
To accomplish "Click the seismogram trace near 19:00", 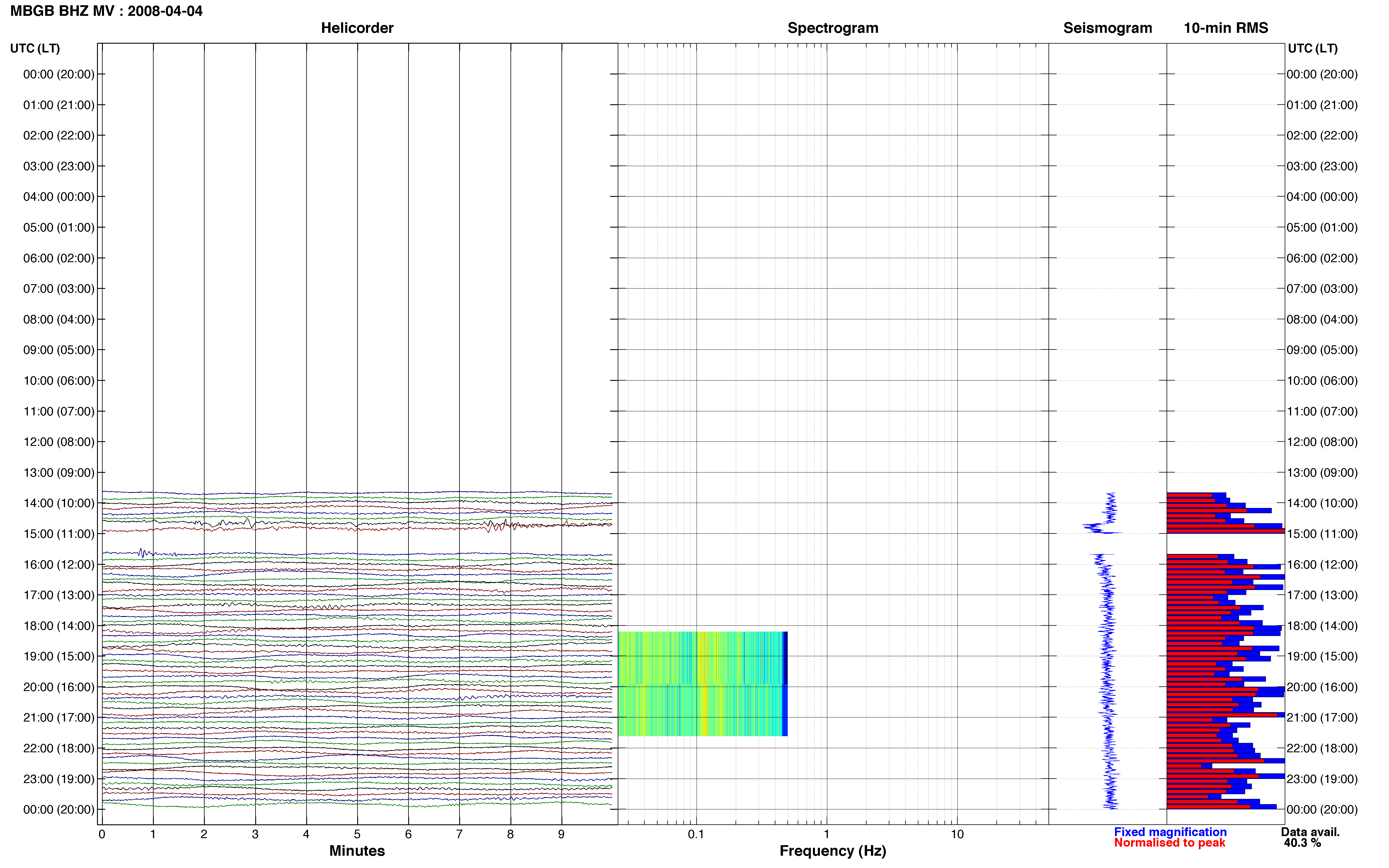I will [1107, 656].
